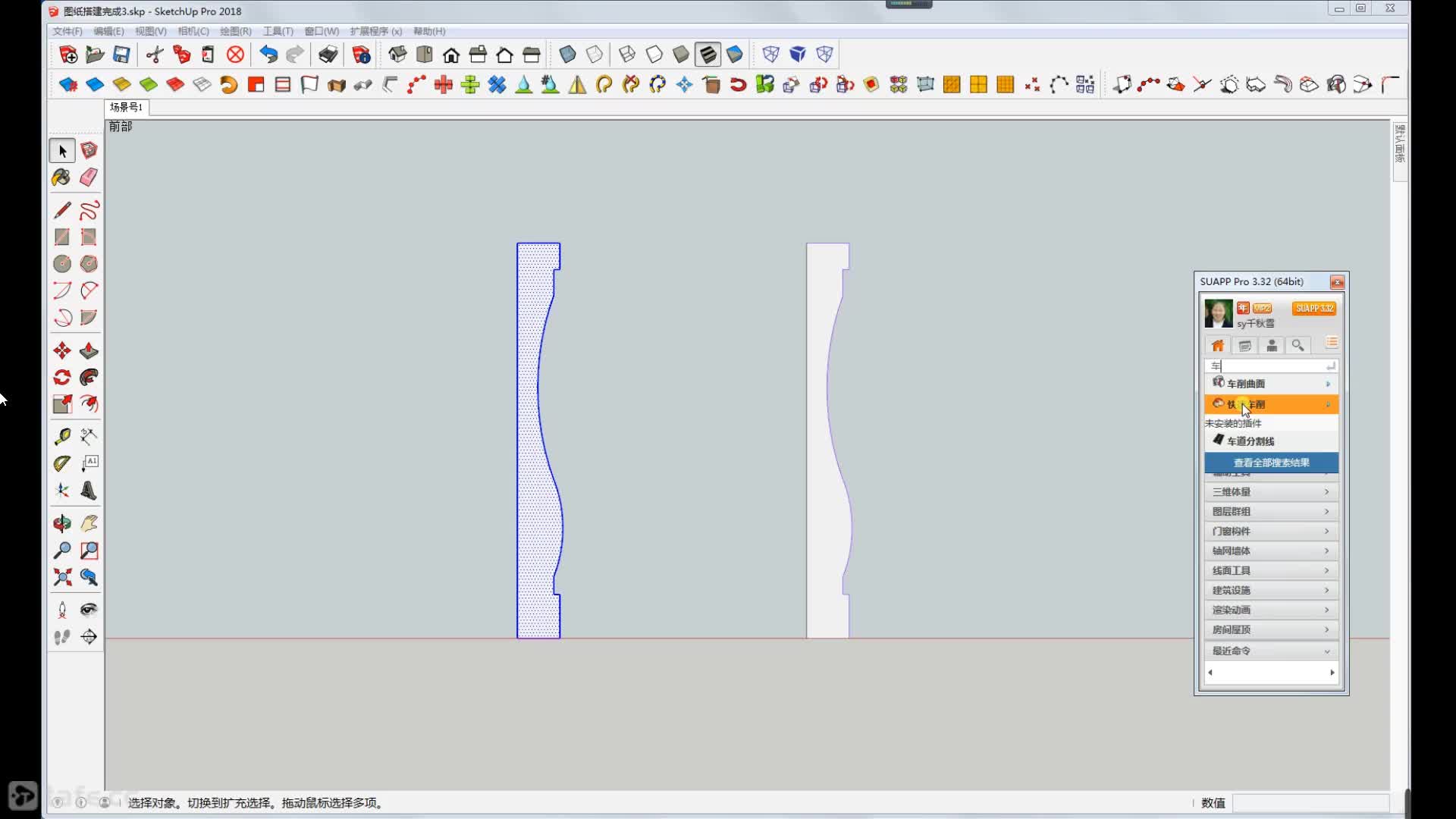Screen dimensions: 1456x819
Task: Click the Print icon in toolbar
Action: 328,55
